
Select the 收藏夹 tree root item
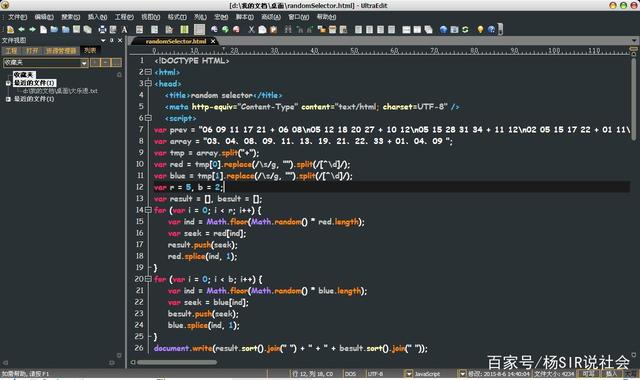point(24,75)
